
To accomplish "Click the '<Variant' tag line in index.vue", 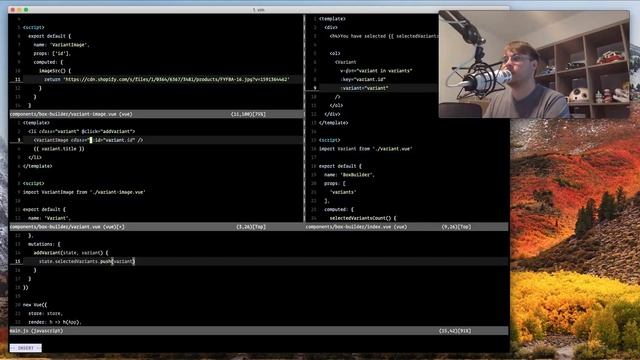I will coord(346,62).
